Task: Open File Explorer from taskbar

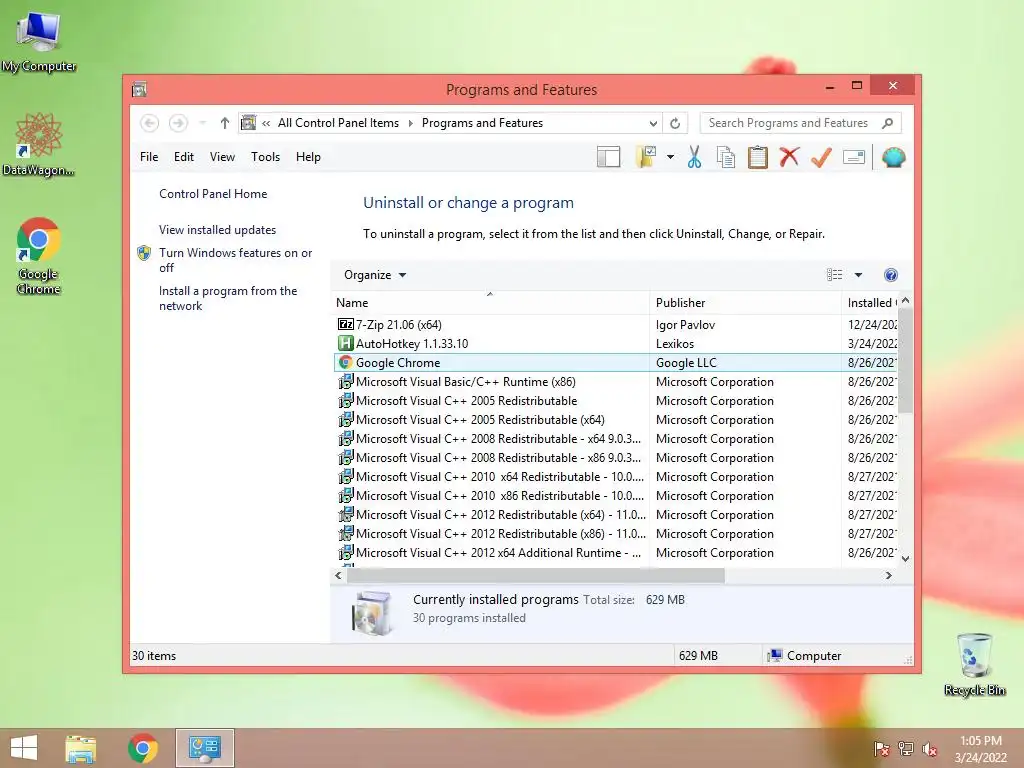Action: pos(80,748)
